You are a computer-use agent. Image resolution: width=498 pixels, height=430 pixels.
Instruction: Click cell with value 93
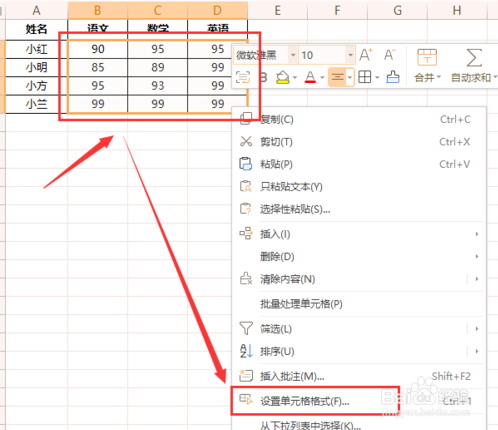point(158,86)
